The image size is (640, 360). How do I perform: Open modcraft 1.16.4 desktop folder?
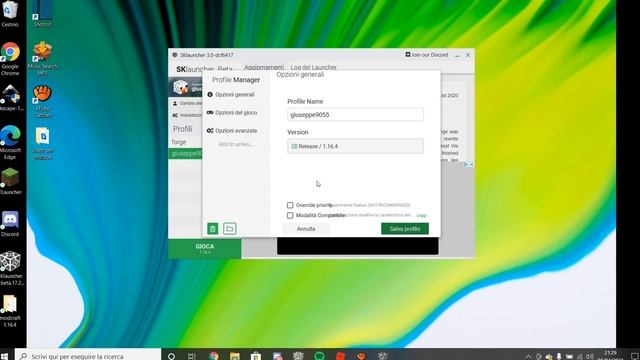pyautogui.click(x=10, y=311)
